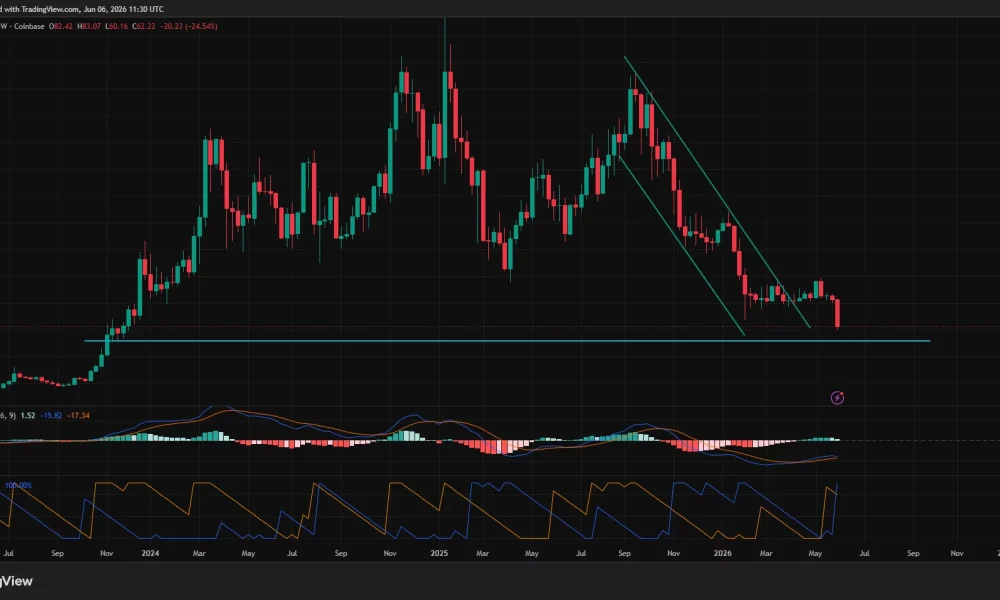This screenshot has height=600, width=1000.
Task: Click the purple lightning bolt event icon
Action: click(837, 398)
